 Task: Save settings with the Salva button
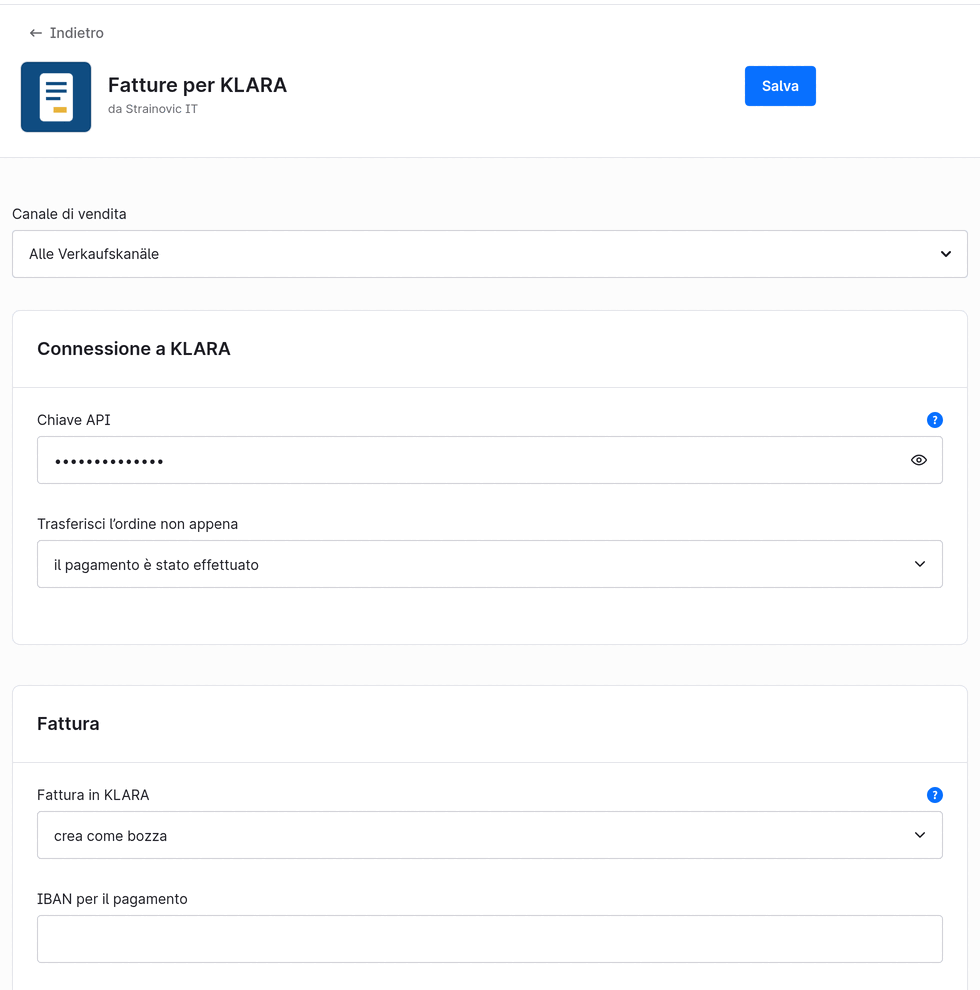(780, 86)
